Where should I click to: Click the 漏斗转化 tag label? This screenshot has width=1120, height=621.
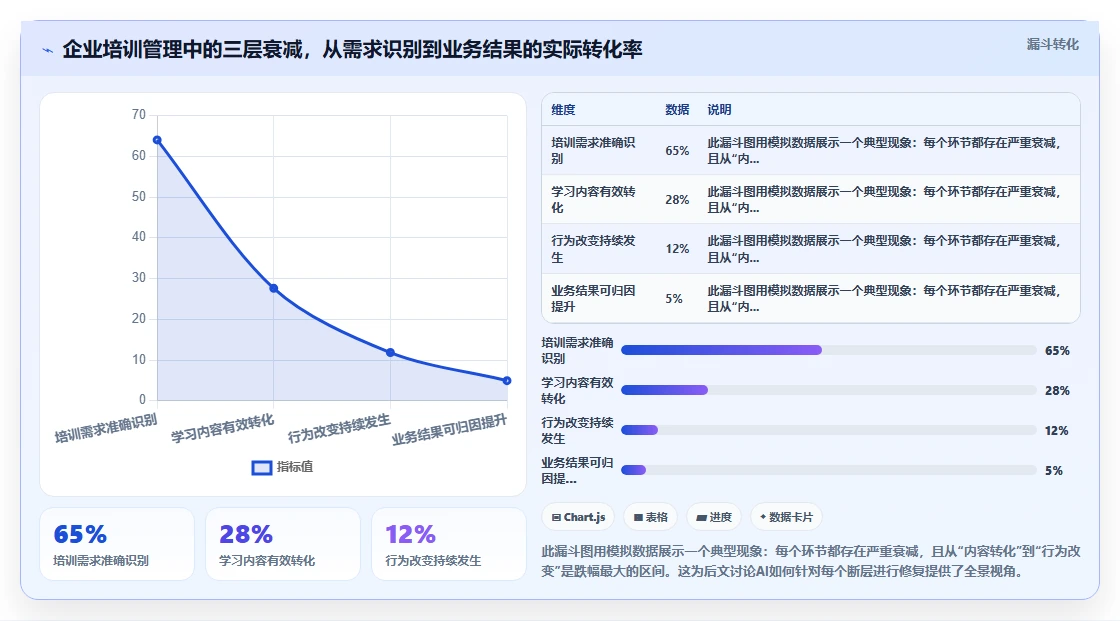[1052, 44]
